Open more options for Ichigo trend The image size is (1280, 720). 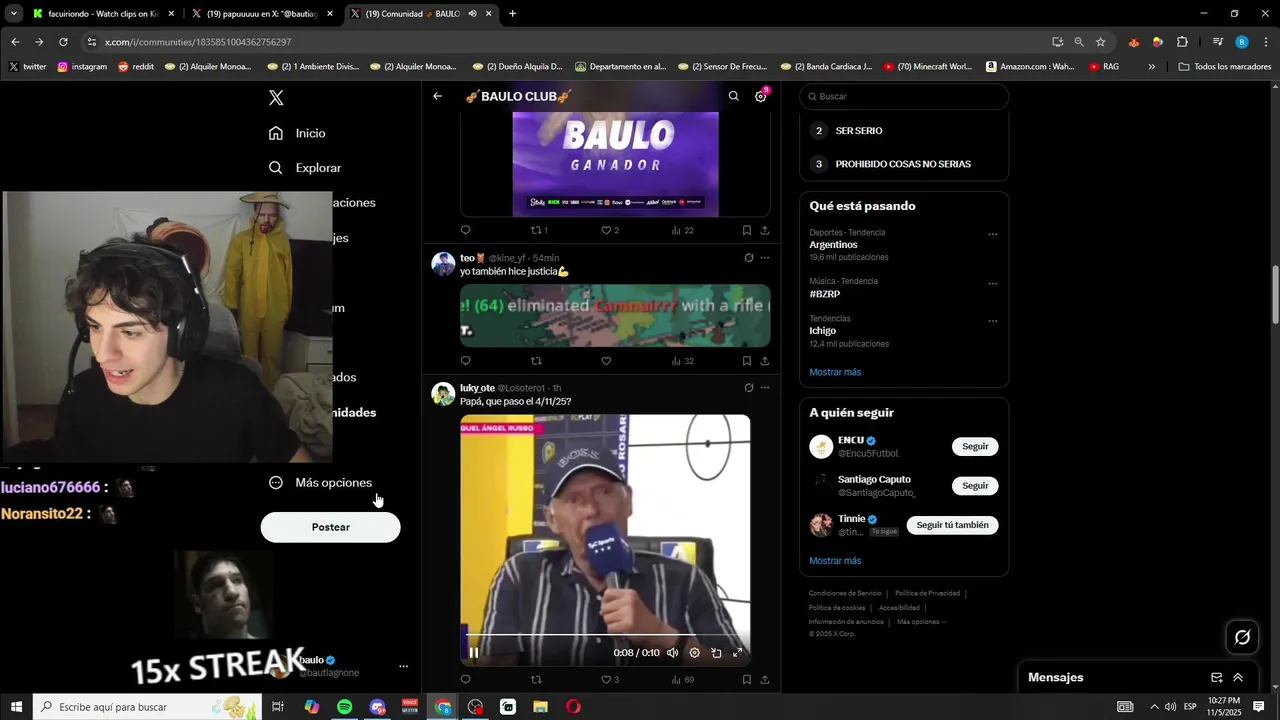click(x=993, y=322)
